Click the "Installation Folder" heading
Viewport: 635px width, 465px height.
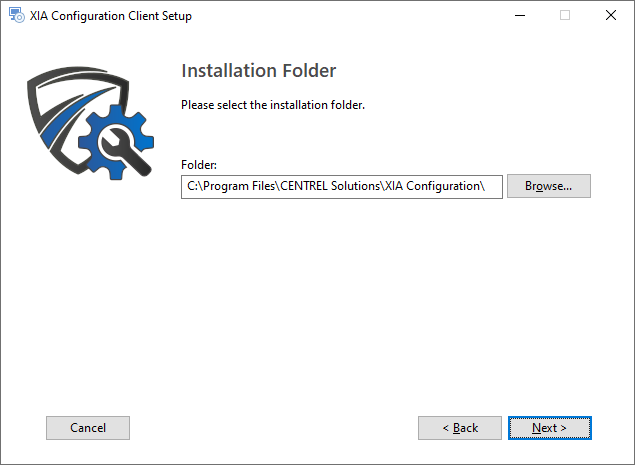[x=258, y=71]
